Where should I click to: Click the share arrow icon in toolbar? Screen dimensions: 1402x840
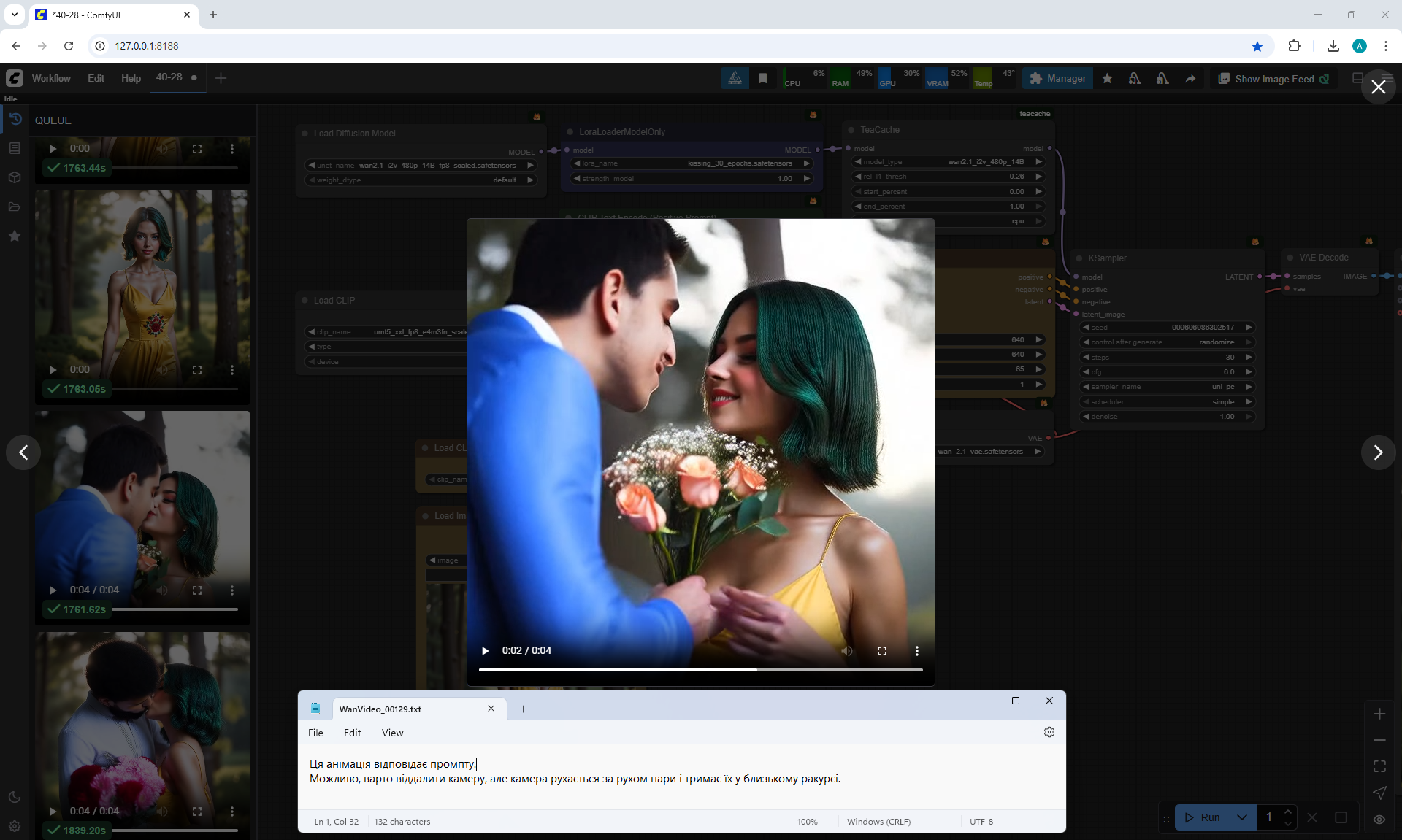click(1190, 79)
